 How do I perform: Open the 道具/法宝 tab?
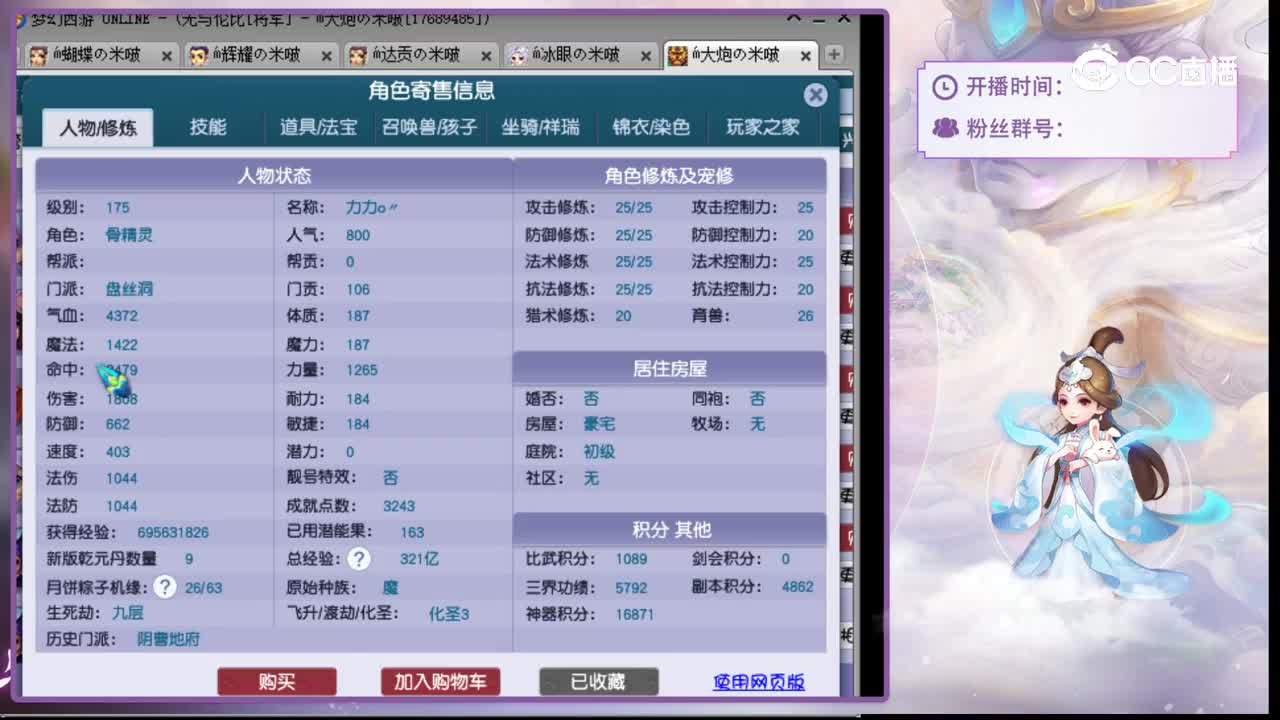click(x=318, y=127)
